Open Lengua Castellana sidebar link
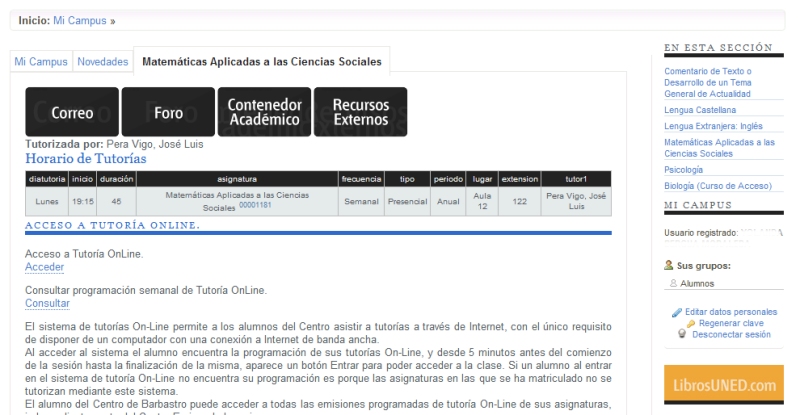 click(700, 110)
